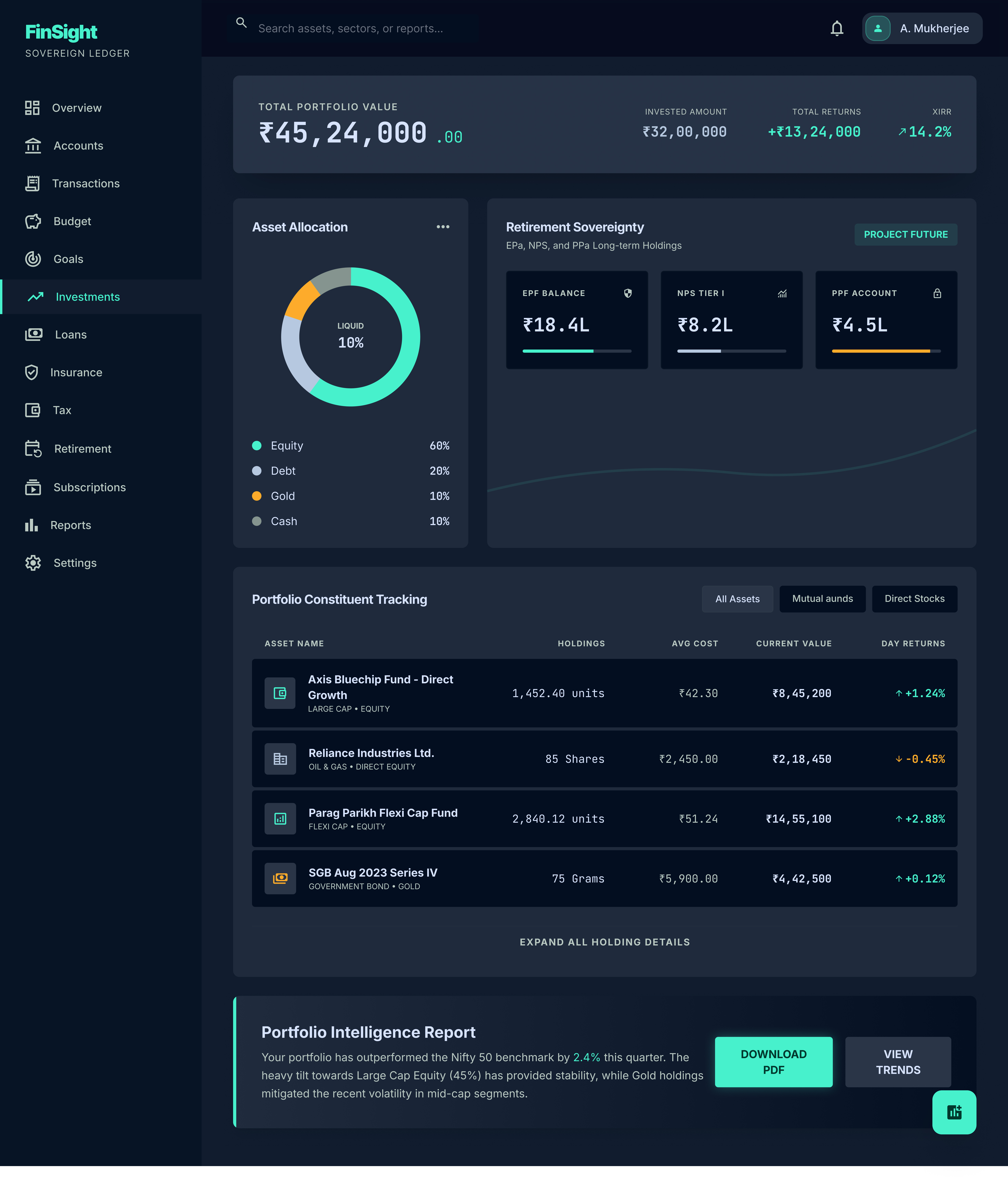The height and width of the screenshot is (1184, 1008).
Task: Open Accounts label in sidebar
Action: tap(78, 146)
